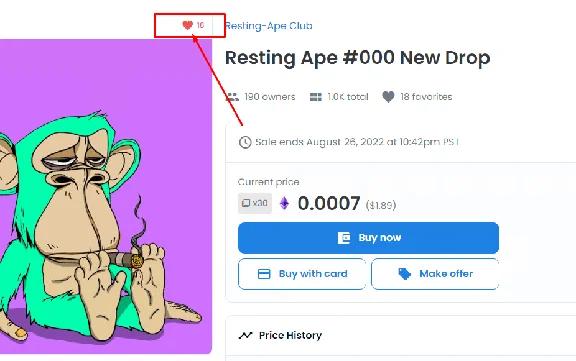Click the Price History chart icon
576x361 pixels.
point(245,335)
